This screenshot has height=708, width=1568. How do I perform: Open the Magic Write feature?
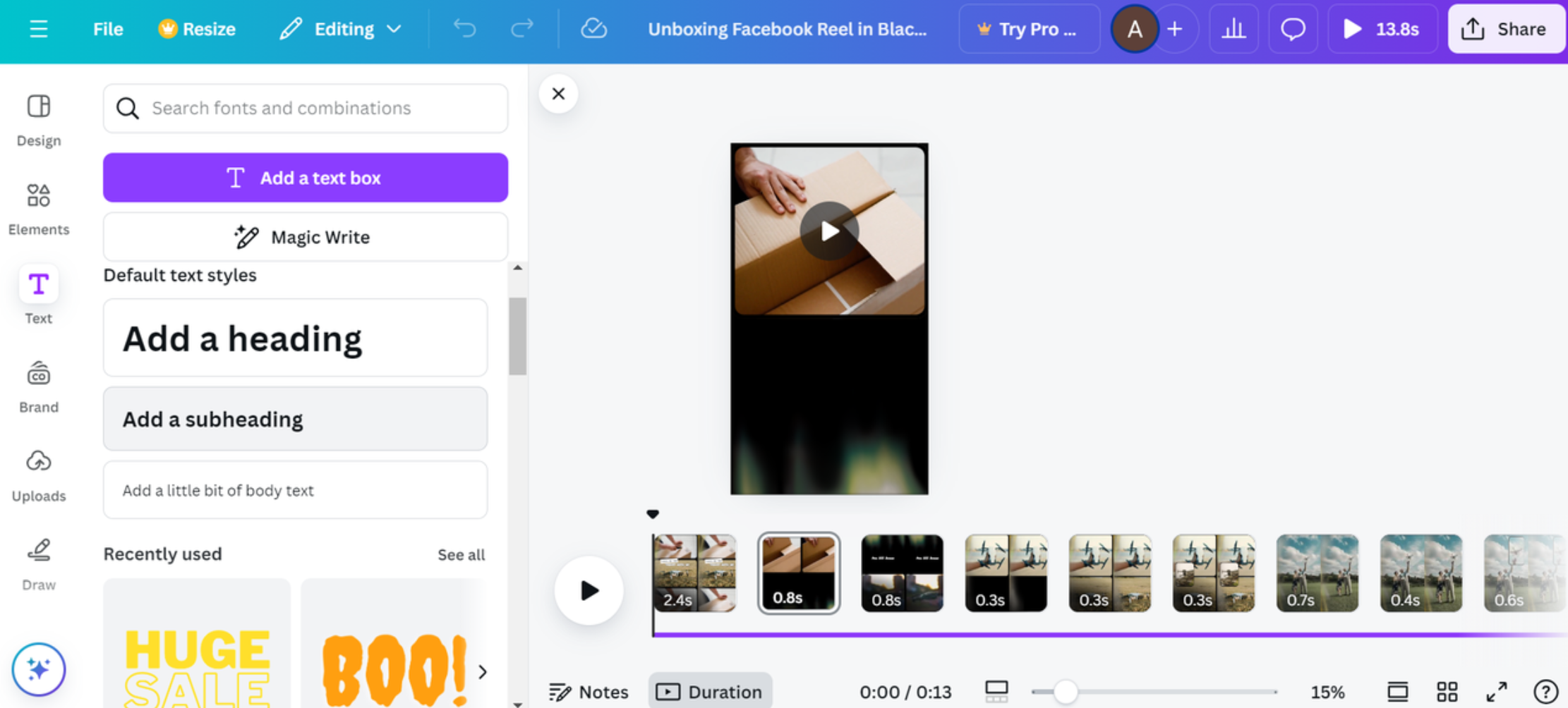click(305, 237)
